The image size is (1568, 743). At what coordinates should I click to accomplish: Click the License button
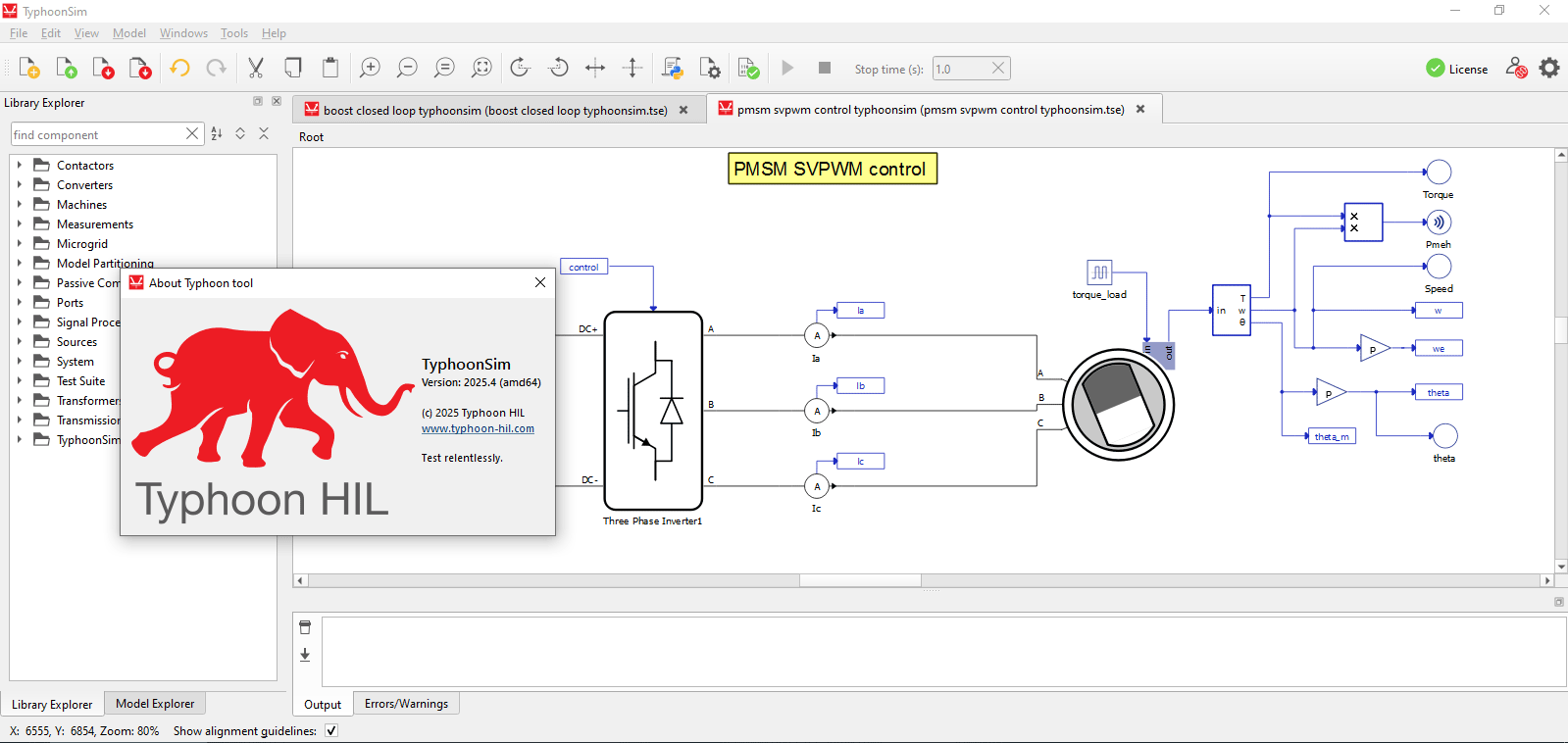[1456, 69]
